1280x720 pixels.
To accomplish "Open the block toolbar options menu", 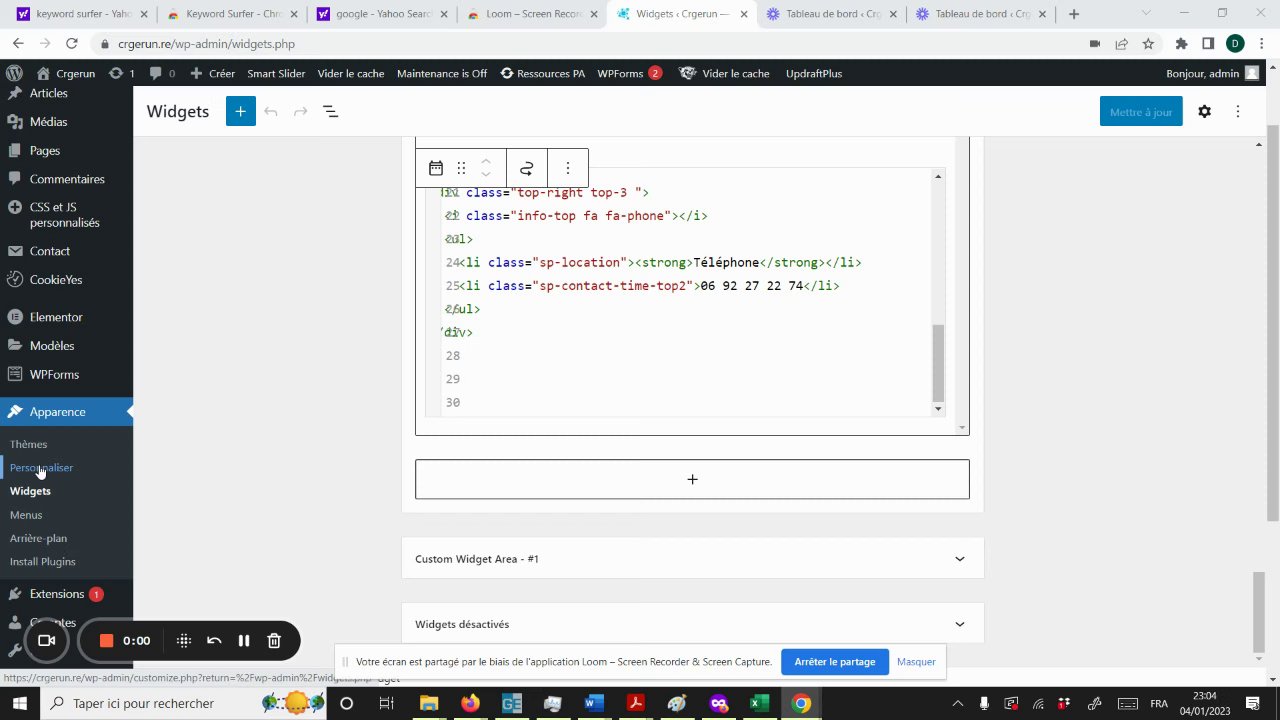I will 568,168.
